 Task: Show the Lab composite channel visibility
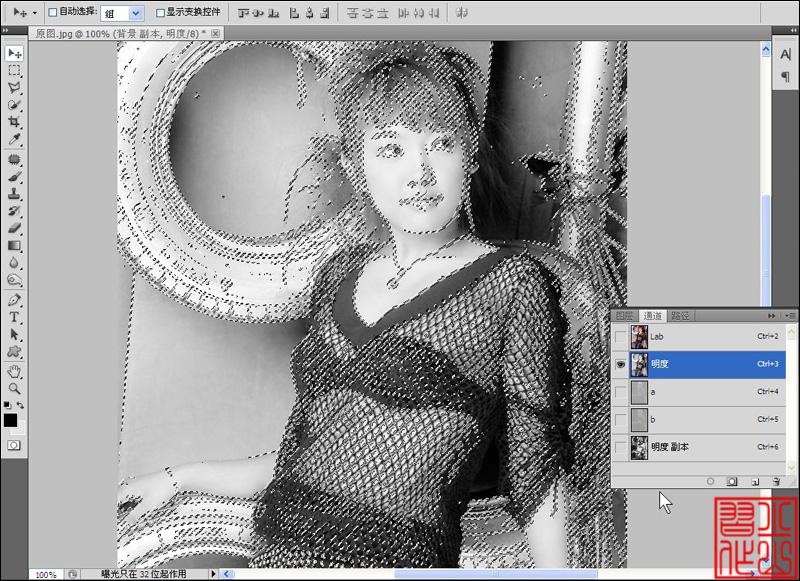point(620,337)
